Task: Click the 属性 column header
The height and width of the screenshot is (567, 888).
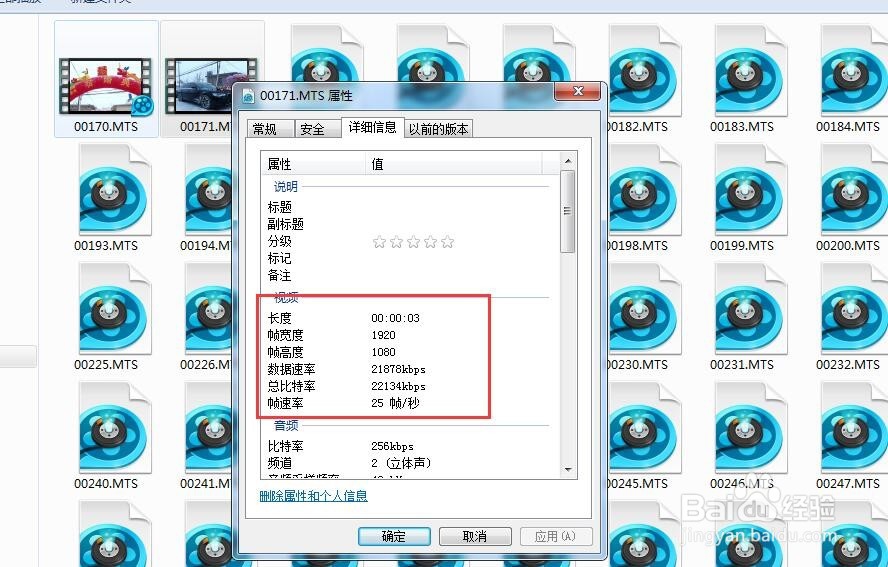Action: click(x=313, y=164)
